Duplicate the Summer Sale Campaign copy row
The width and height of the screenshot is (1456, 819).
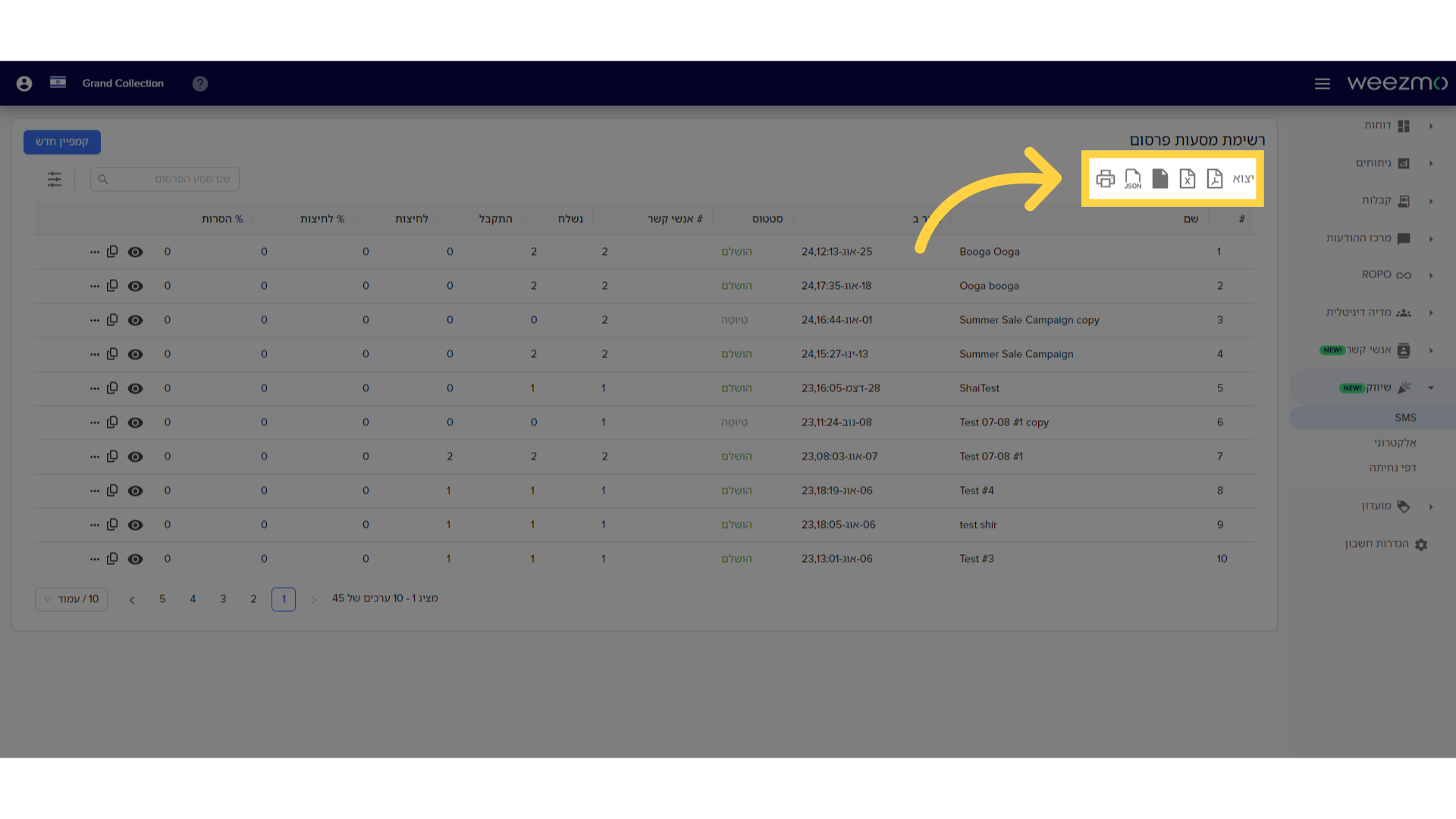(x=112, y=320)
